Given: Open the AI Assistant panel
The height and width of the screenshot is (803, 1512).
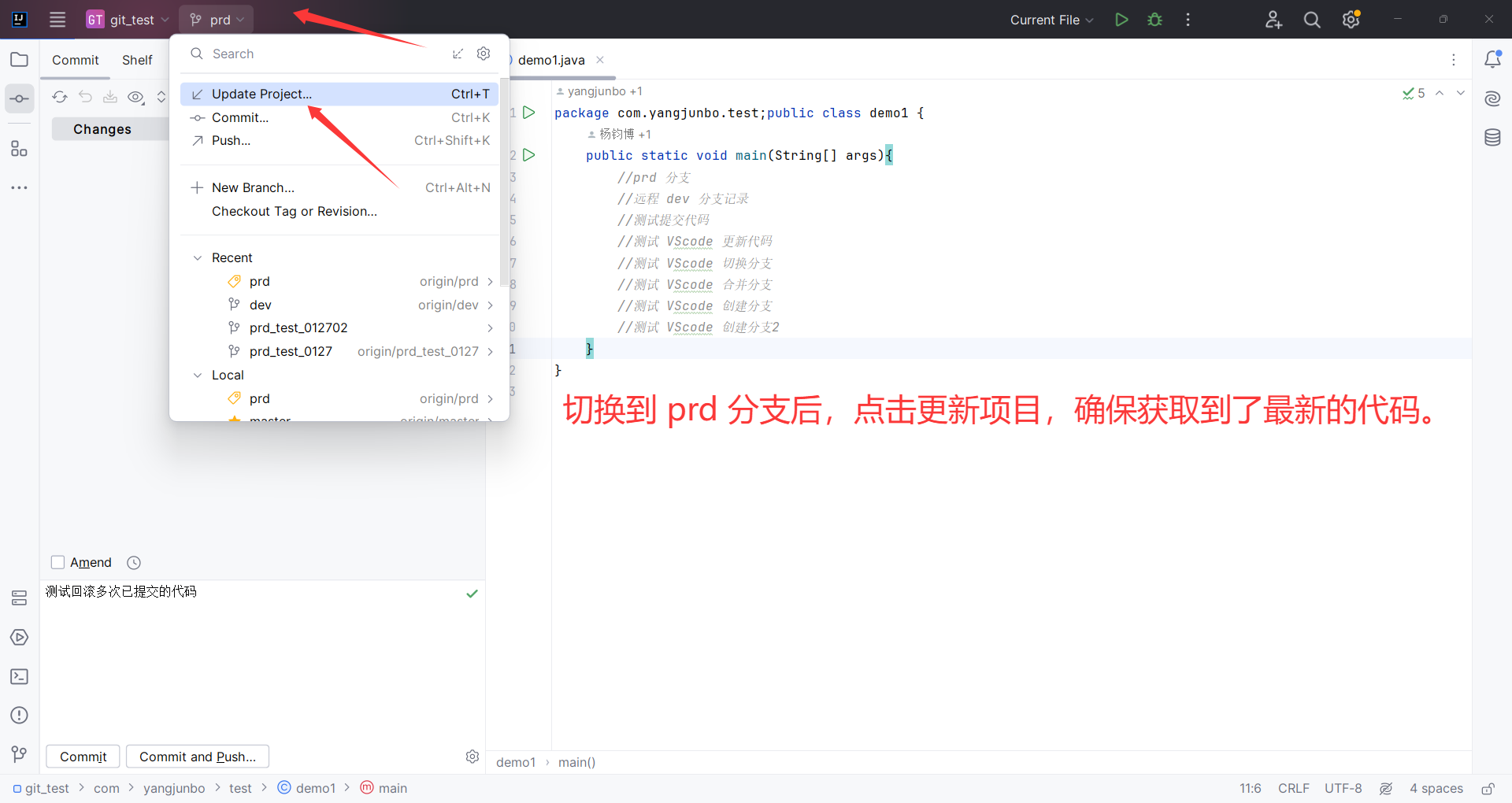Looking at the screenshot, I should (x=1493, y=98).
